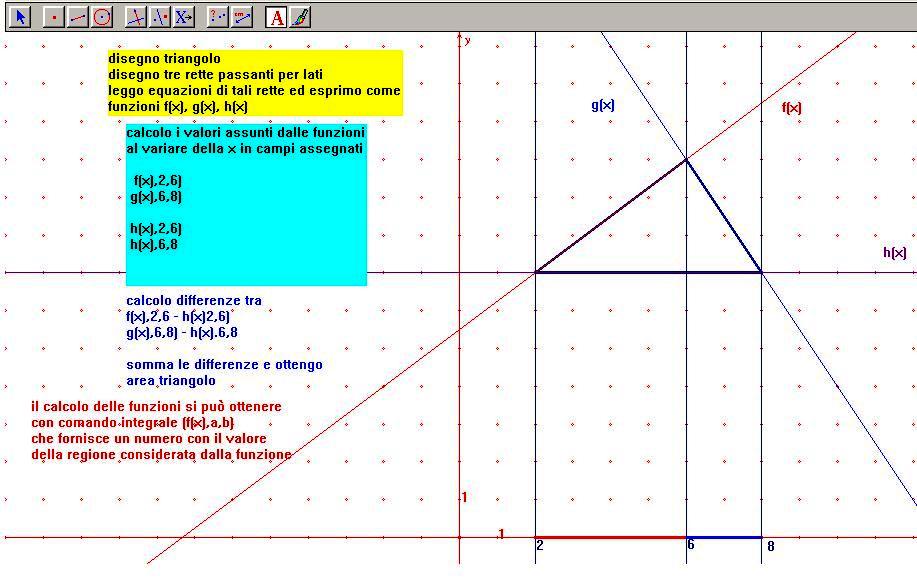
Task: Click 'calcolo i valori assunti dalle funzioni'
Action: 246,132
